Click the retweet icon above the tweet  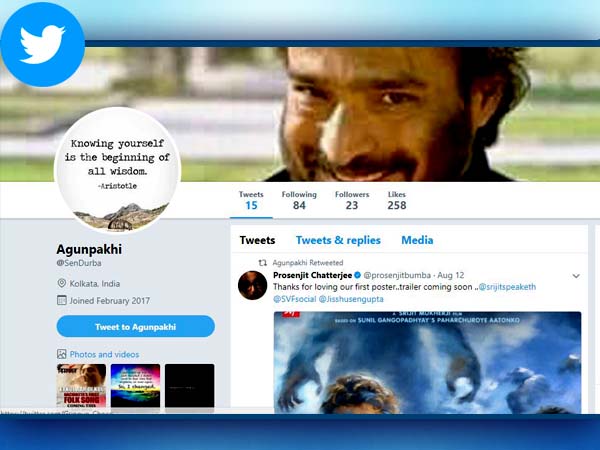coord(262,263)
